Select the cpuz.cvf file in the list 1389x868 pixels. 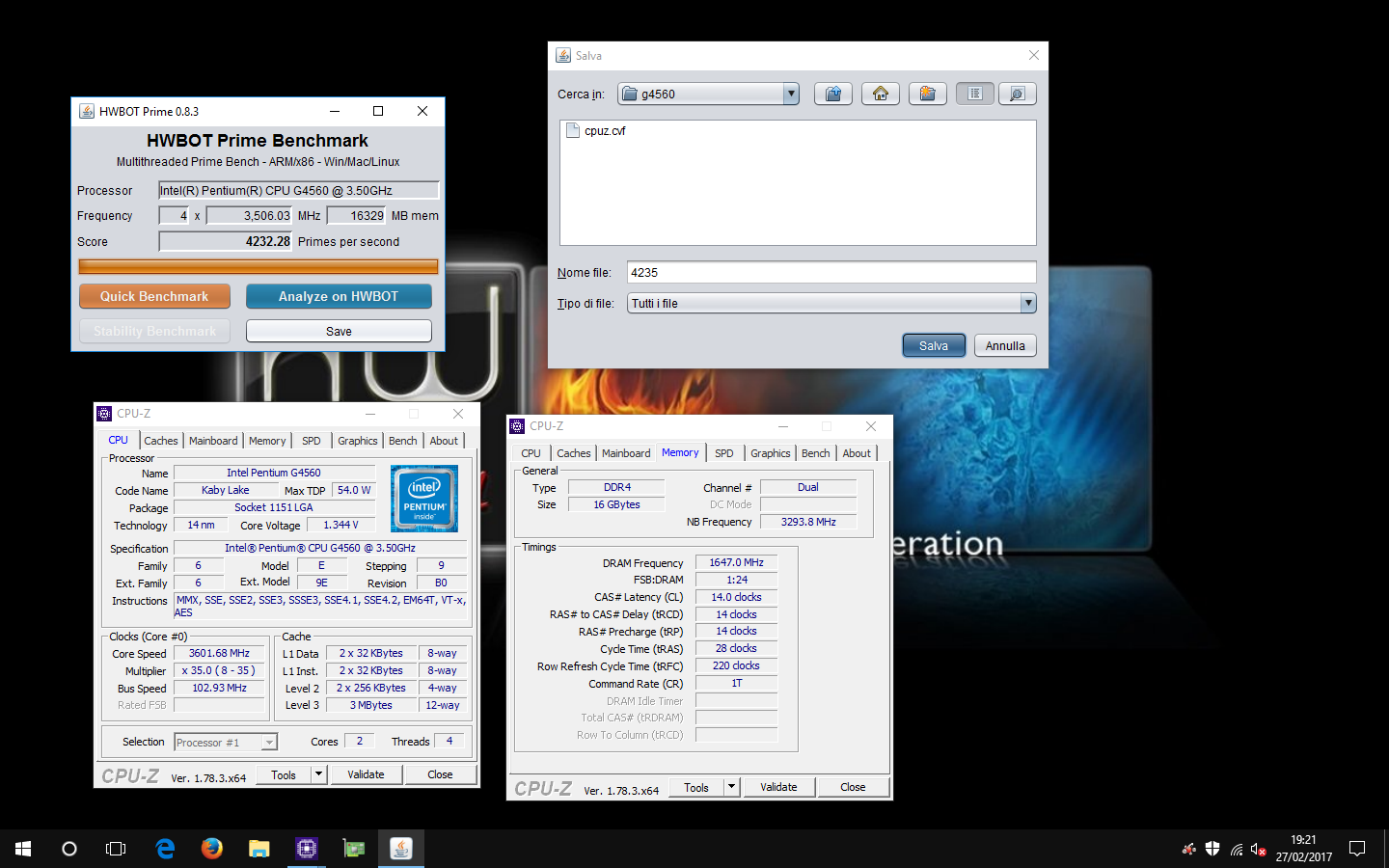coord(595,131)
